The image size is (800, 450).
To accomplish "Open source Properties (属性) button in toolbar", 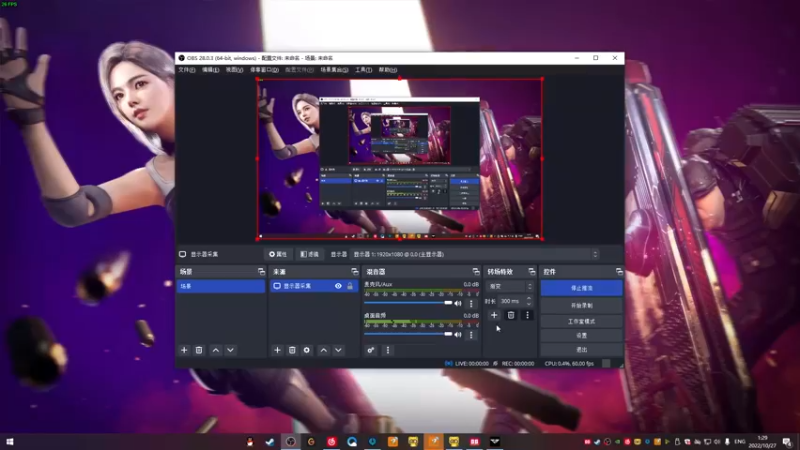I will tap(278, 254).
